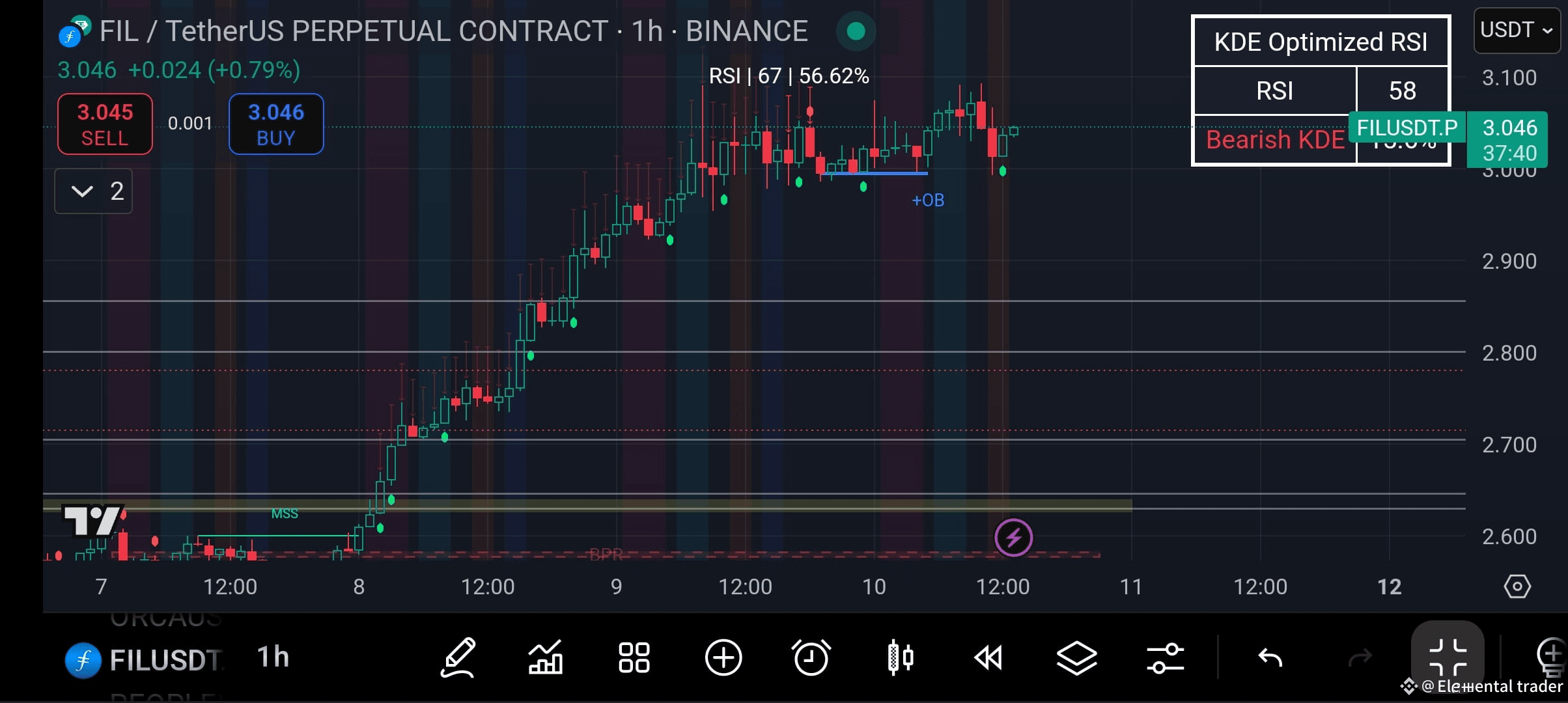Exit fullscreen using the collapse arrows icon
The width and height of the screenshot is (1568, 703).
[x=1448, y=658]
